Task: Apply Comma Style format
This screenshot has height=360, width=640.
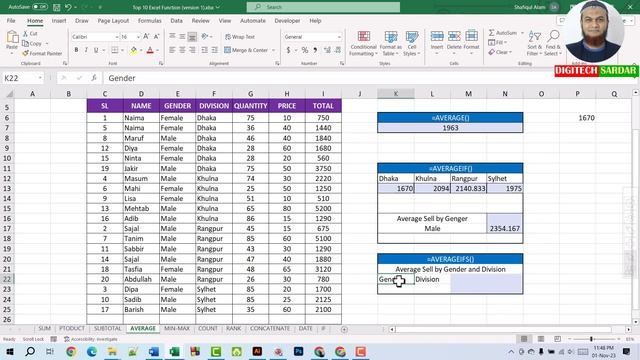Action: tap(315, 50)
